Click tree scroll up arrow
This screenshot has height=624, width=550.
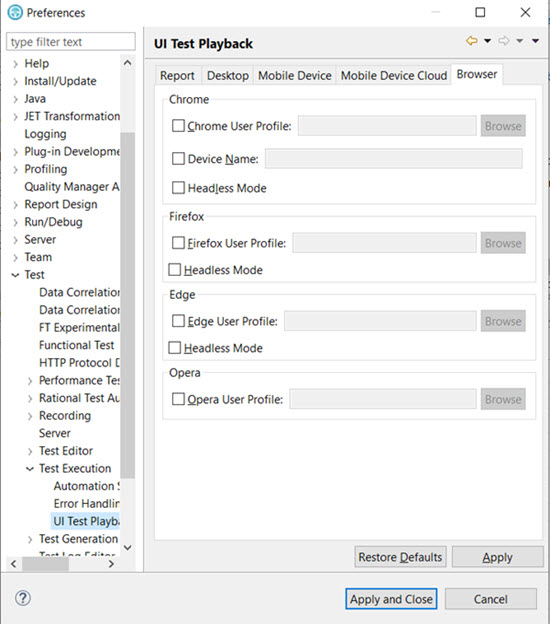point(127,63)
